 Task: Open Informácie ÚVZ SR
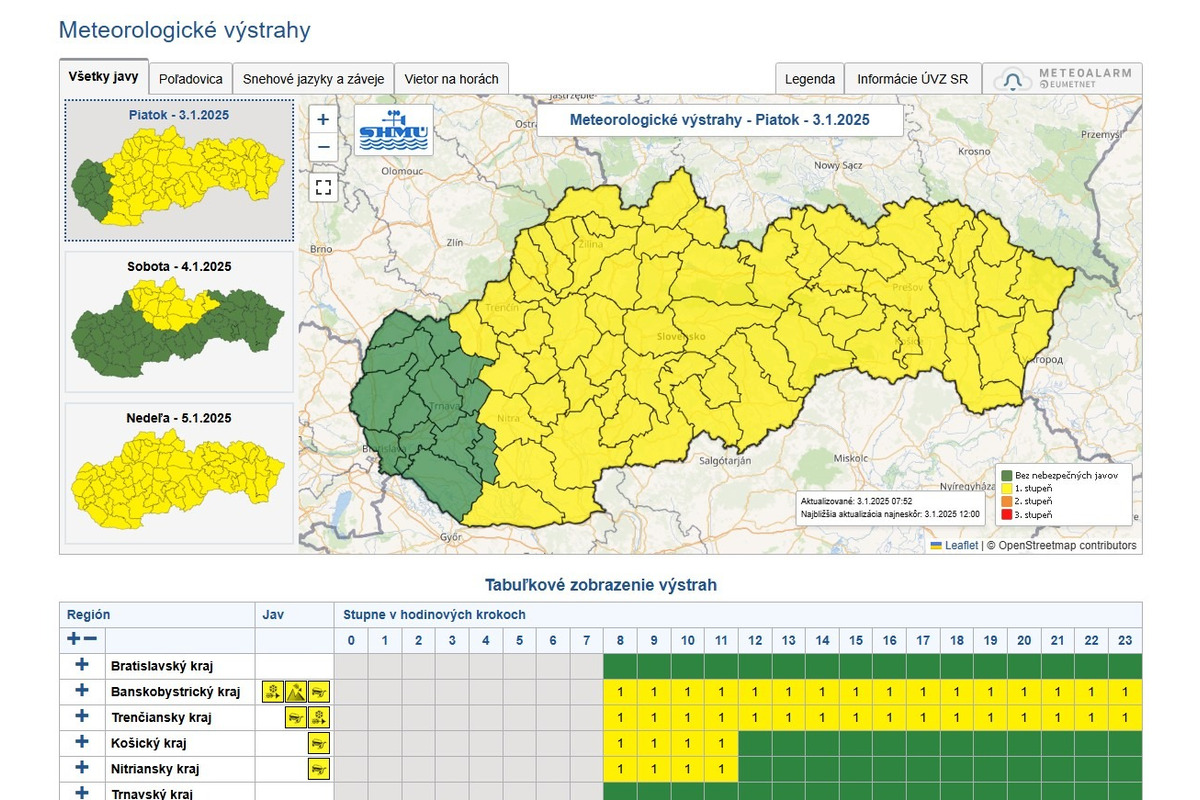[x=912, y=79]
